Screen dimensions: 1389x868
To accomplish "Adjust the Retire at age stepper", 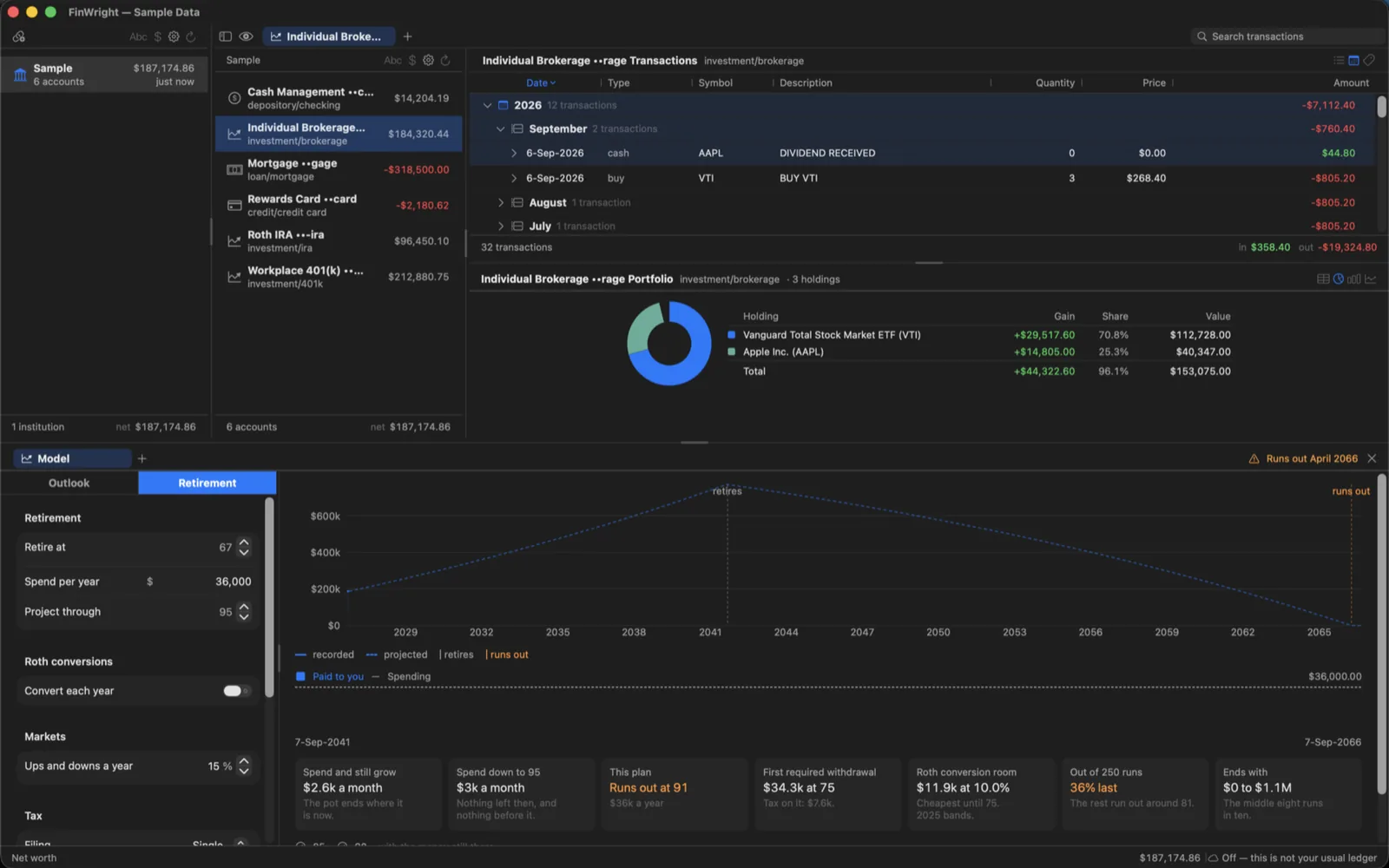I will pos(244,547).
